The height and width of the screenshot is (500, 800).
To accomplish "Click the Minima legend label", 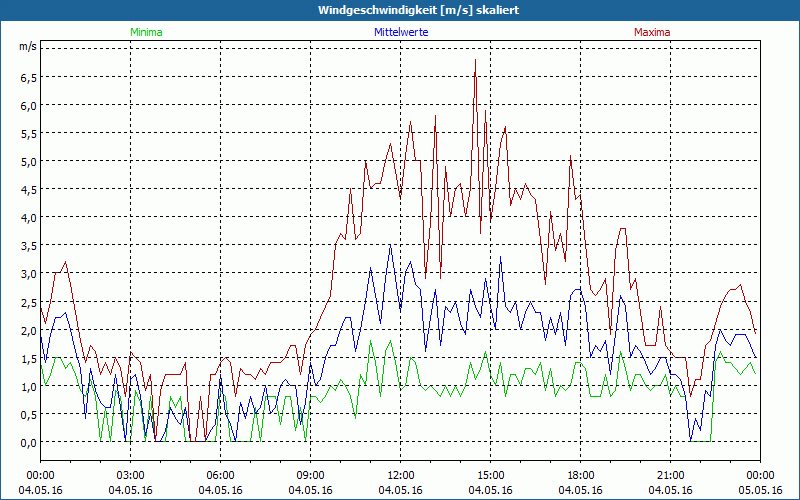I will click(146, 32).
